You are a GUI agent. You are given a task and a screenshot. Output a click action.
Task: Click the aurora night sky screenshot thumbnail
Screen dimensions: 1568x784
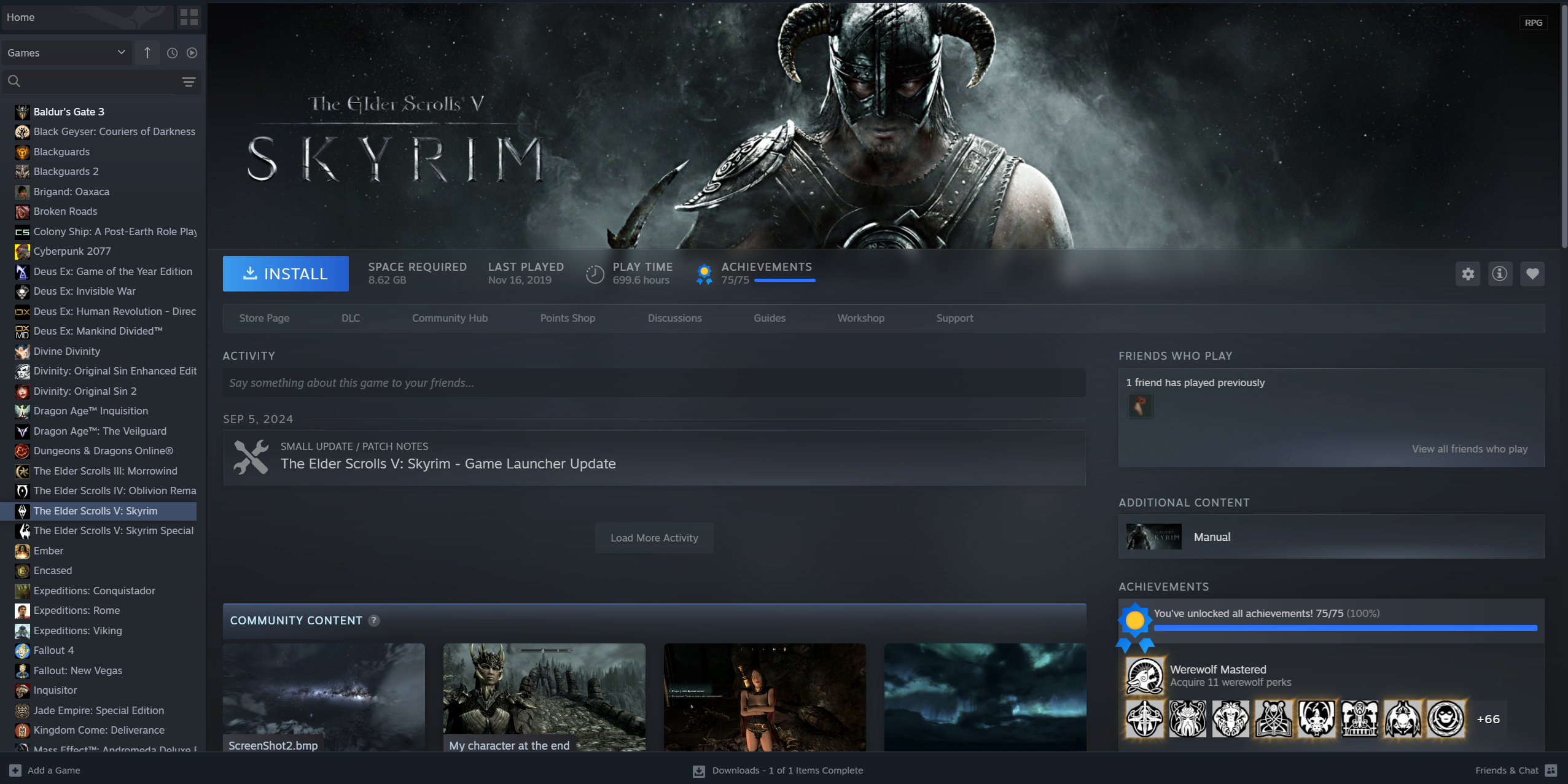point(985,697)
